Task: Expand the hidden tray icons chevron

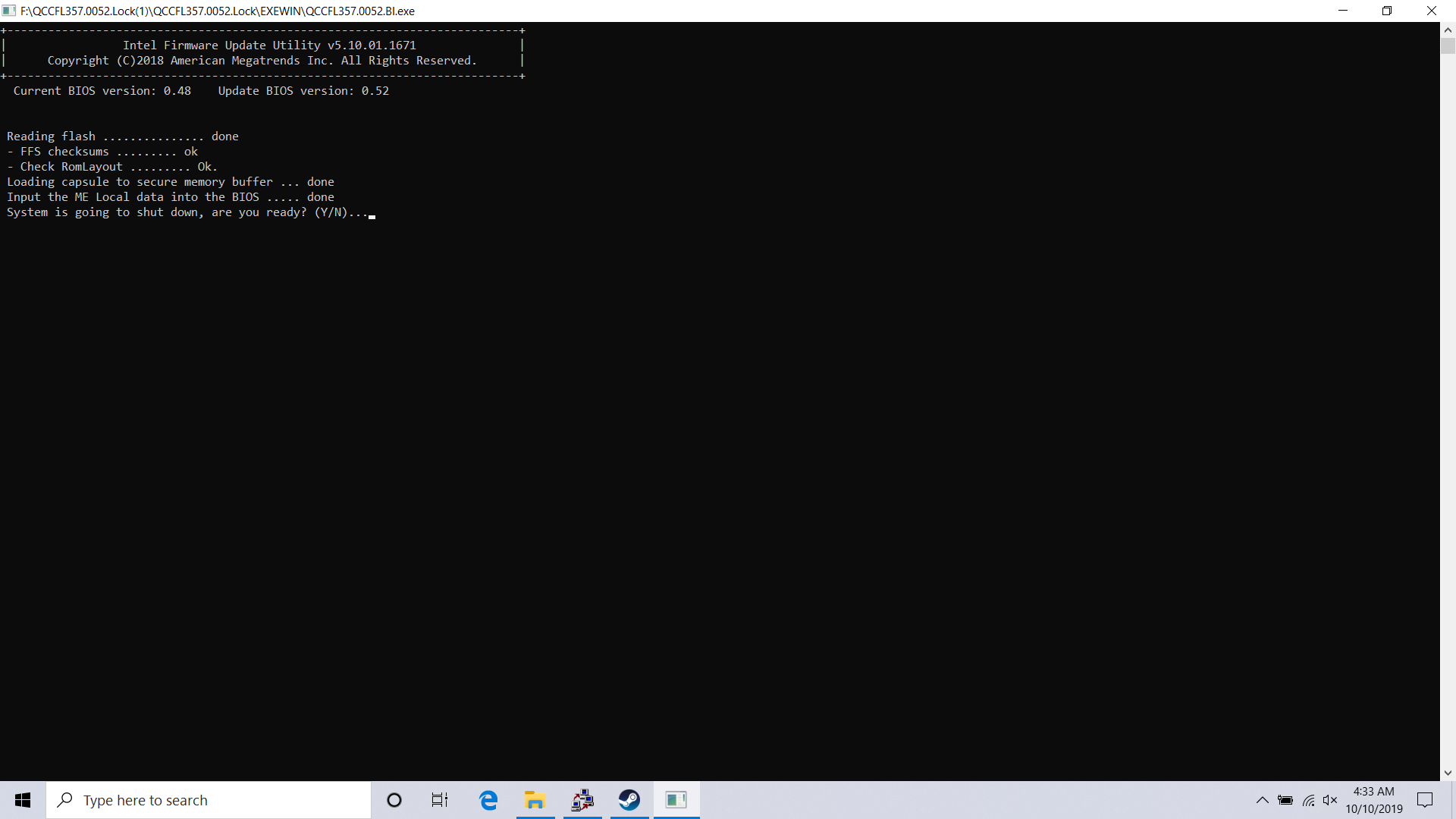Action: [x=1263, y=800]
